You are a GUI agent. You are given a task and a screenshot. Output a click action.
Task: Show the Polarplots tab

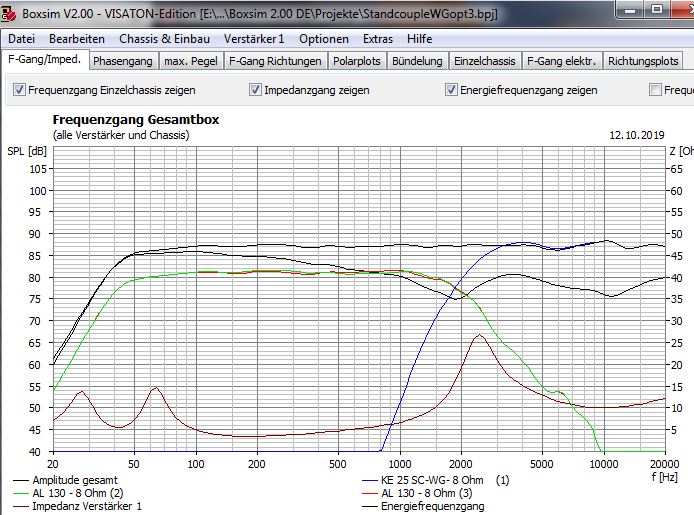[x=357, y=61]
